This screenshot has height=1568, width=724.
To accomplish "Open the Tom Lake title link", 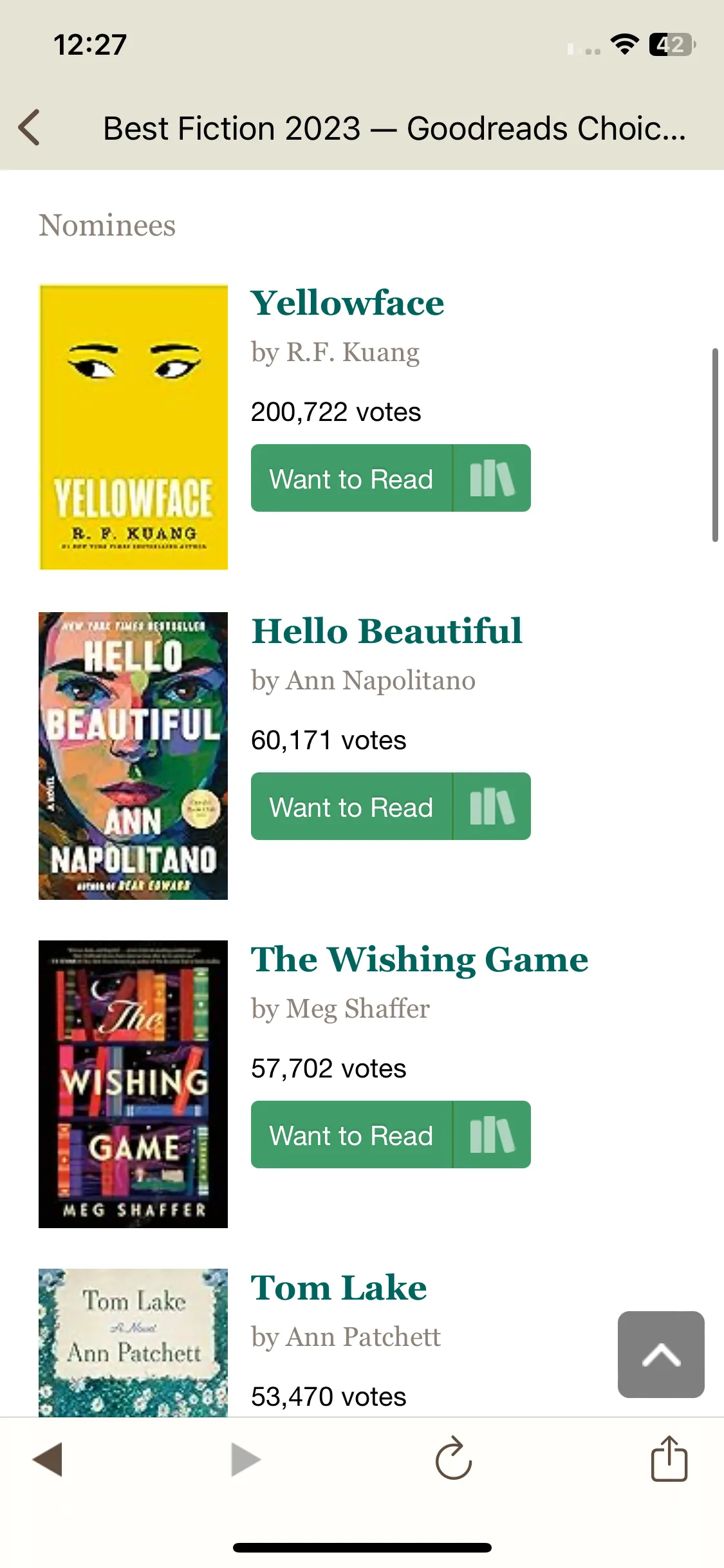I will tap(339, 1287).
